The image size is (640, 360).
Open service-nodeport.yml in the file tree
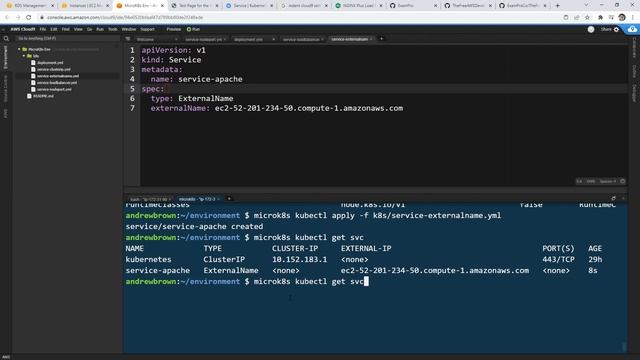click(x=54, y=89)
